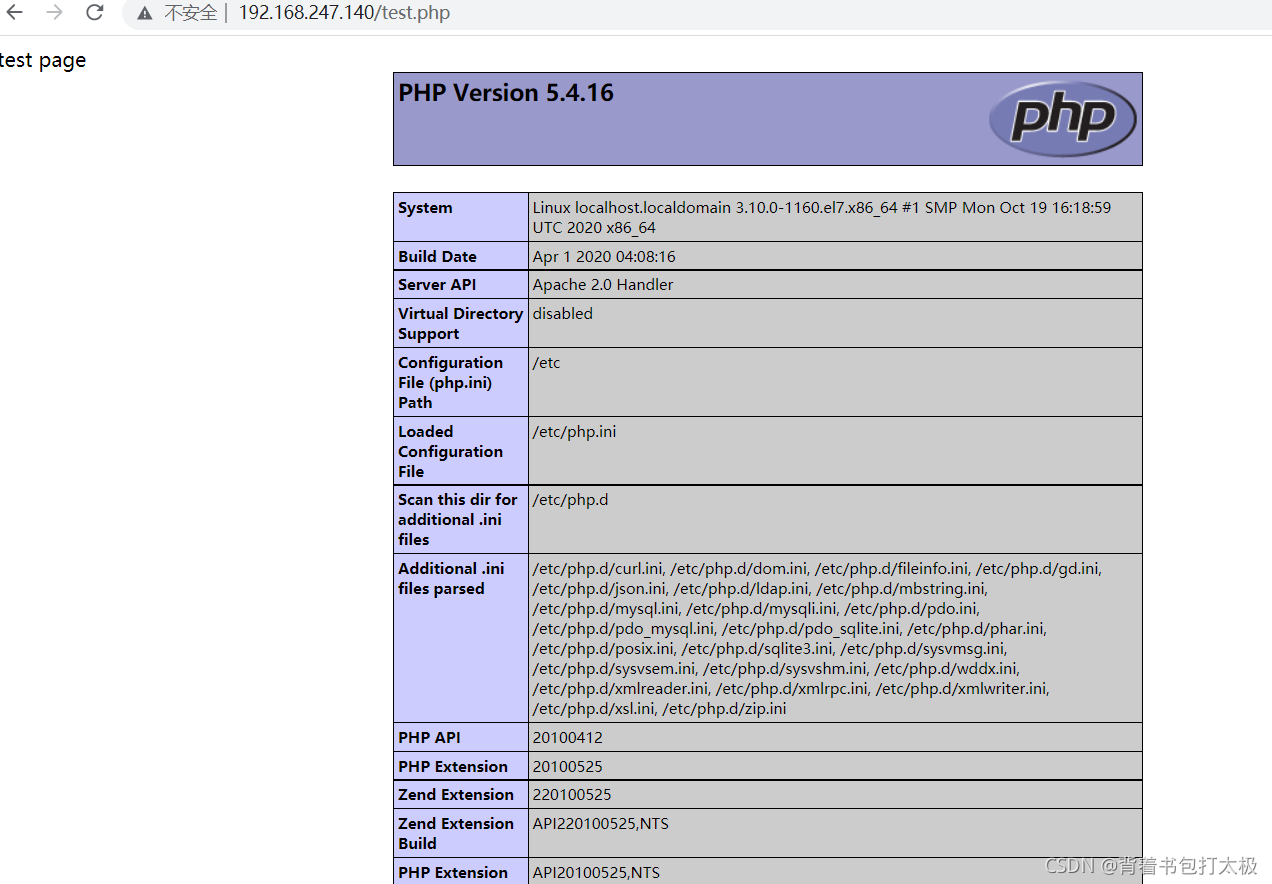
Task: Click the PHP elephant logo image
Action: 1062,118
